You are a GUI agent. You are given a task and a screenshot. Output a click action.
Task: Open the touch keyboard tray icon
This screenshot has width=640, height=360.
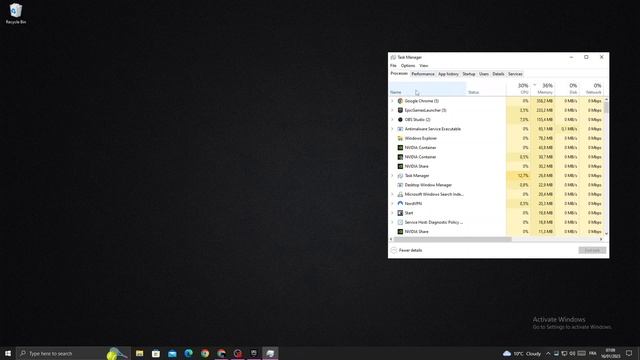pyautogui.click(x=582, y=353)
